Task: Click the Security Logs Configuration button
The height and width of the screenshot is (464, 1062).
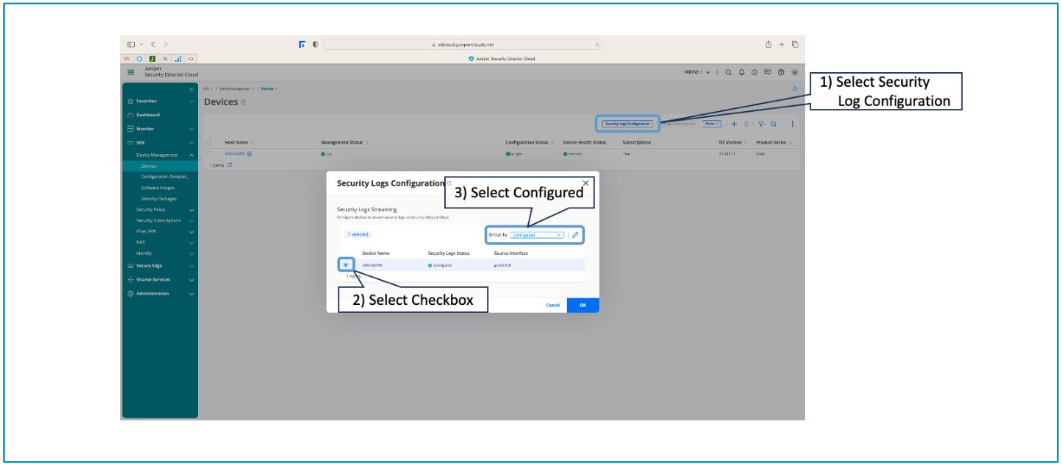Action: pyautogui.click(x=627, y=124)
